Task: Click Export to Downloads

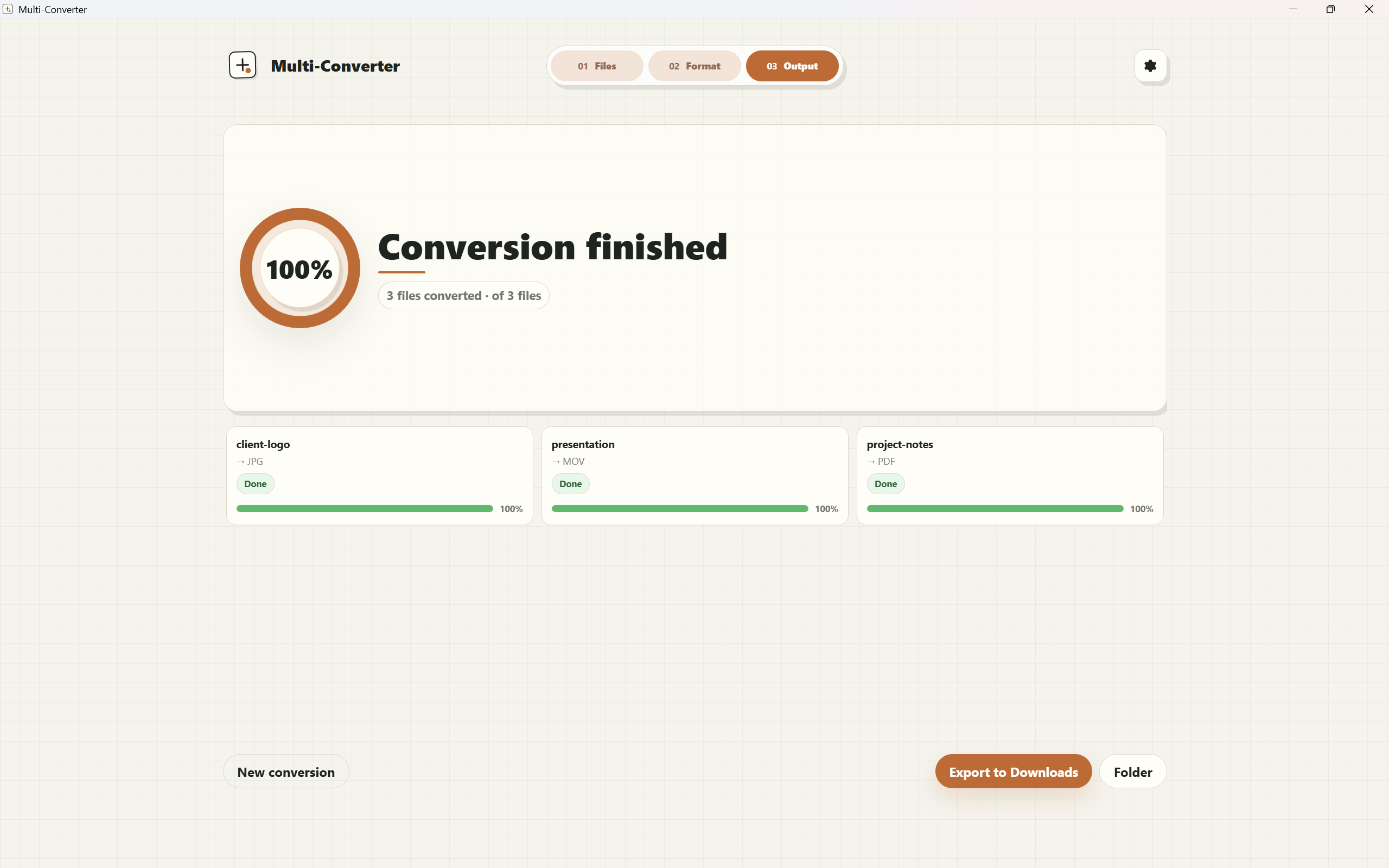Action: pyautogui.click(x=1013, y=771)
